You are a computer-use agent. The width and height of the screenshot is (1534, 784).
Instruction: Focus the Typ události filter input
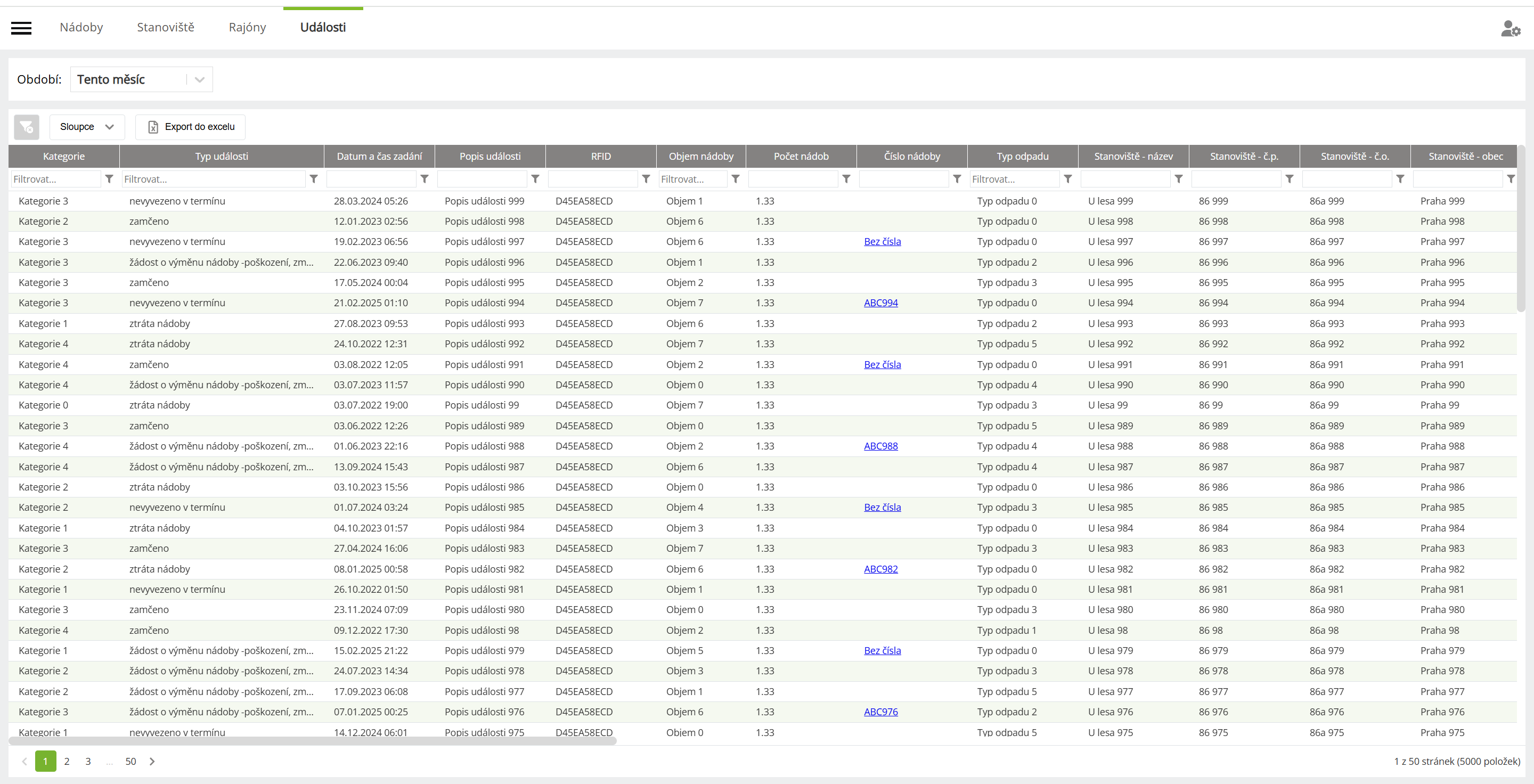[213, 179]
